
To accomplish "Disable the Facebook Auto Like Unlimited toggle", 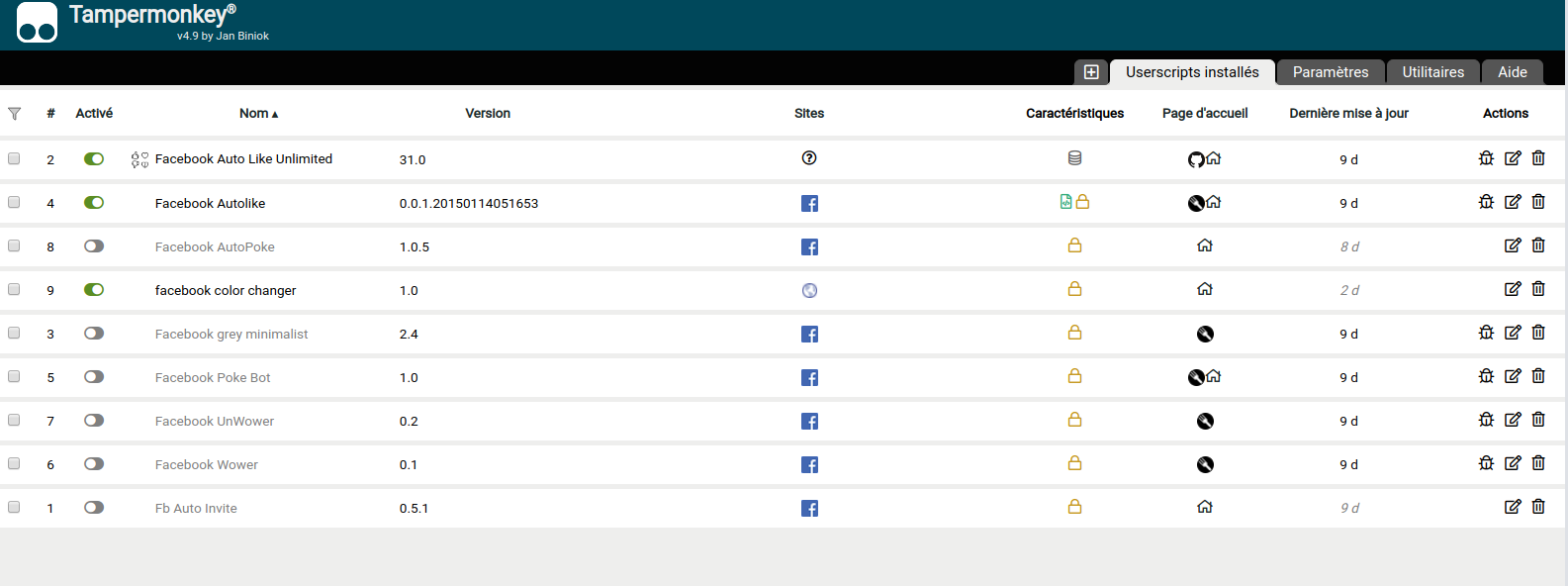I will (x=94, y=158).
